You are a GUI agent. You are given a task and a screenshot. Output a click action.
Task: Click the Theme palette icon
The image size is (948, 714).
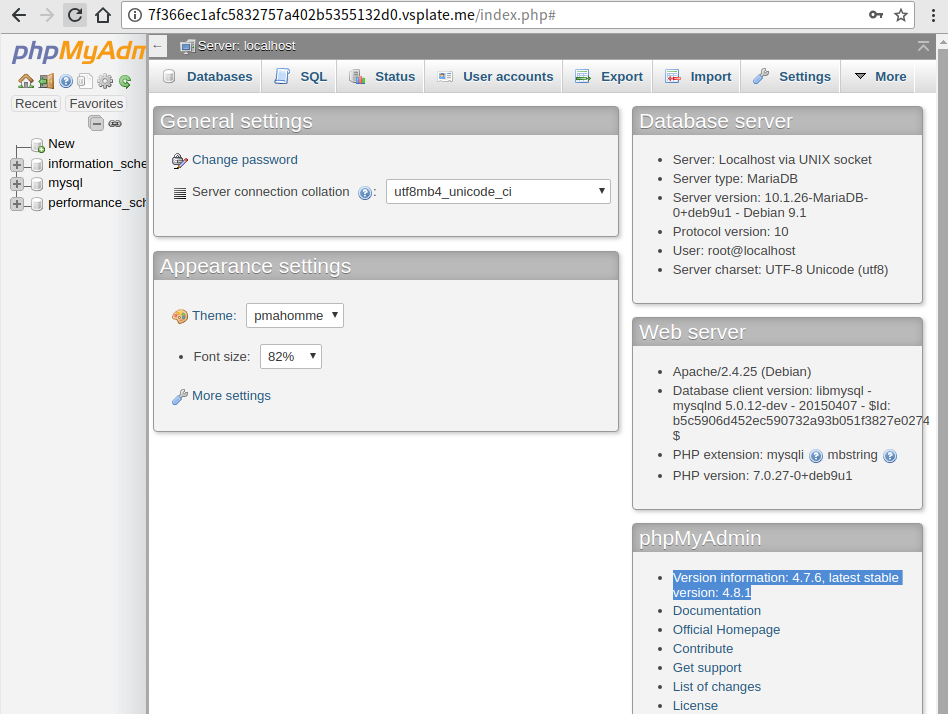tap(180, 316)
